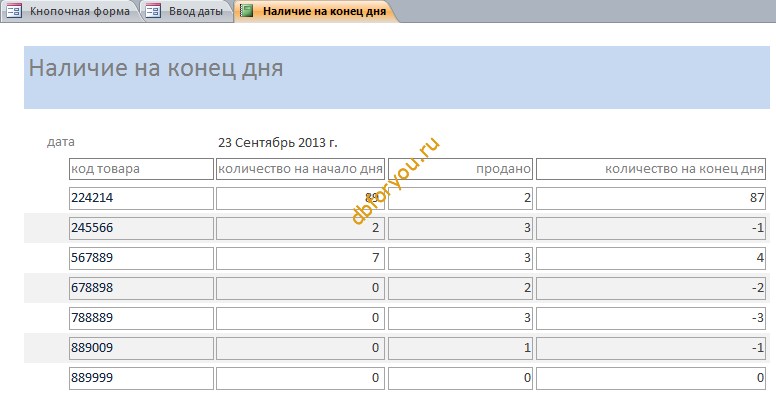Click end-of-day quantity -2 for 678898
The image size is (776, 395).
(651, 288)
